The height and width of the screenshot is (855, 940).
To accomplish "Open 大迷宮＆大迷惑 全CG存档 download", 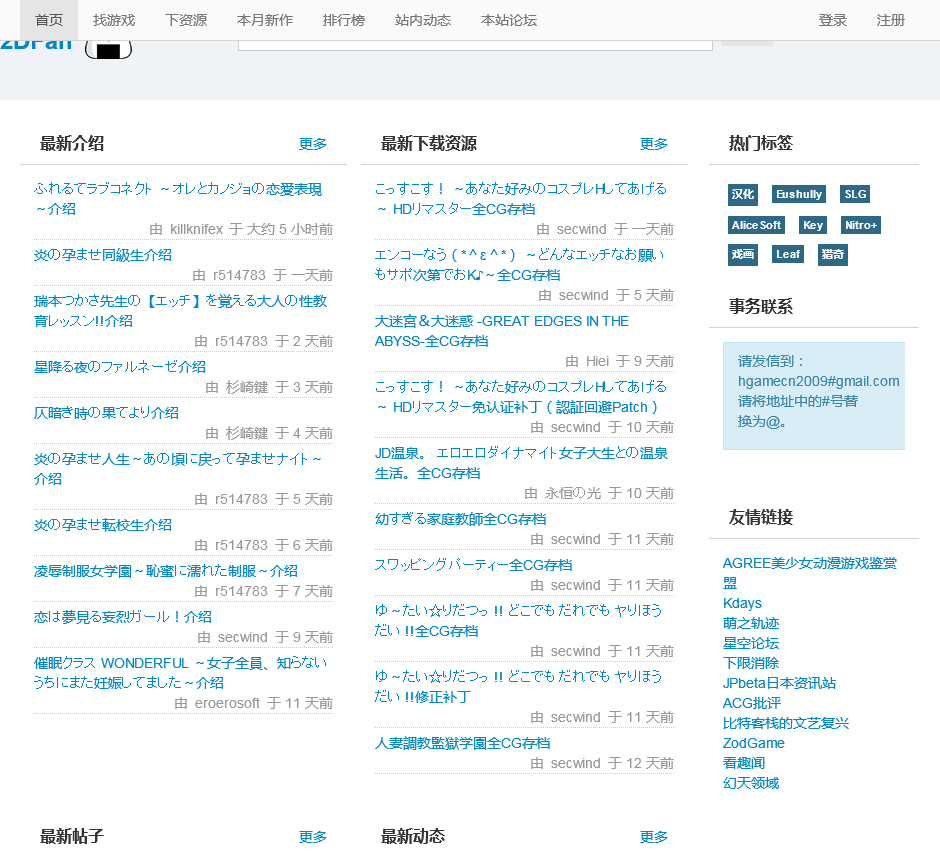I will click(502, 332).
